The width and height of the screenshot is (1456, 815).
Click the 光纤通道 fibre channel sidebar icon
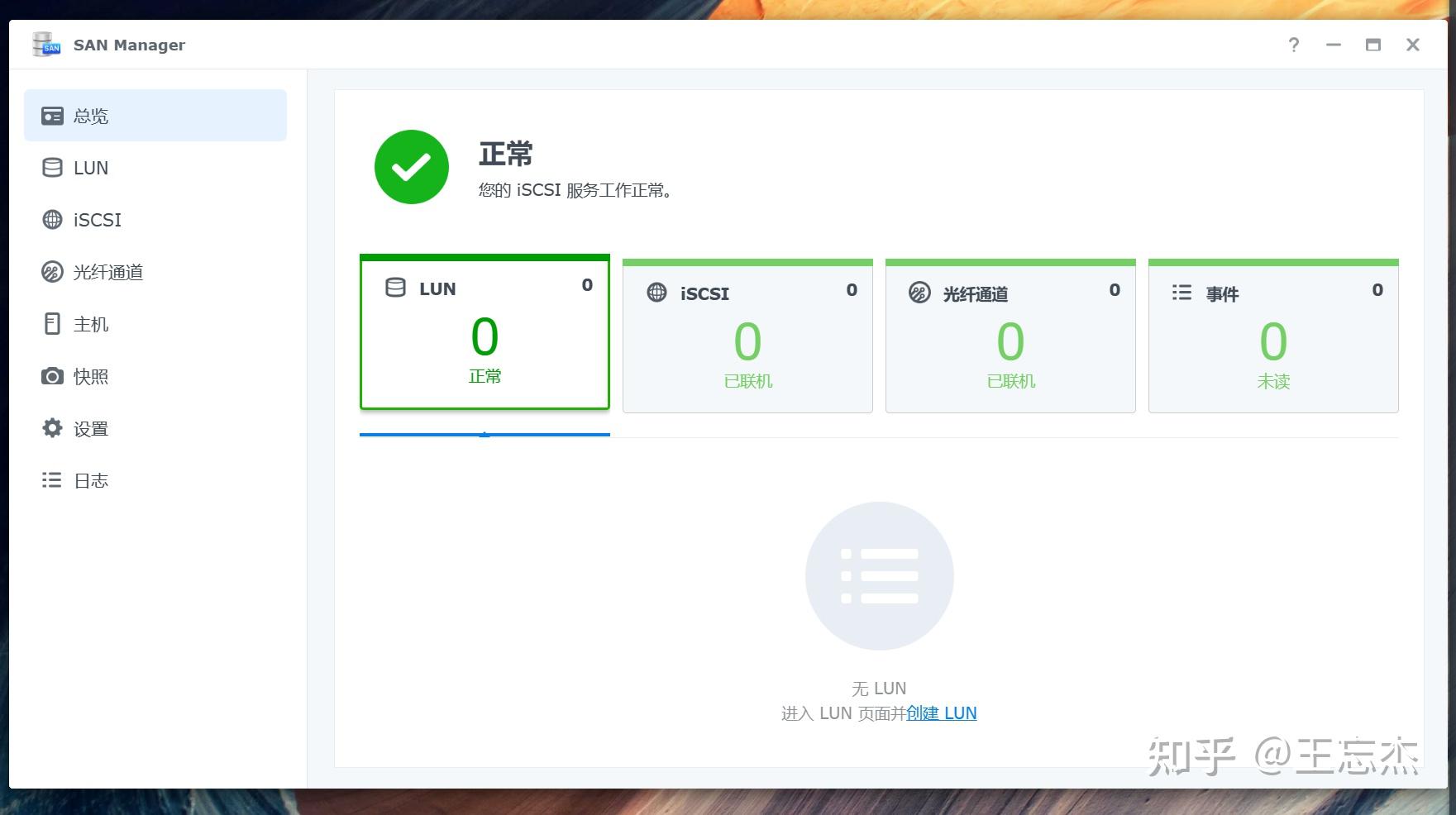click(x=52, y=272)
